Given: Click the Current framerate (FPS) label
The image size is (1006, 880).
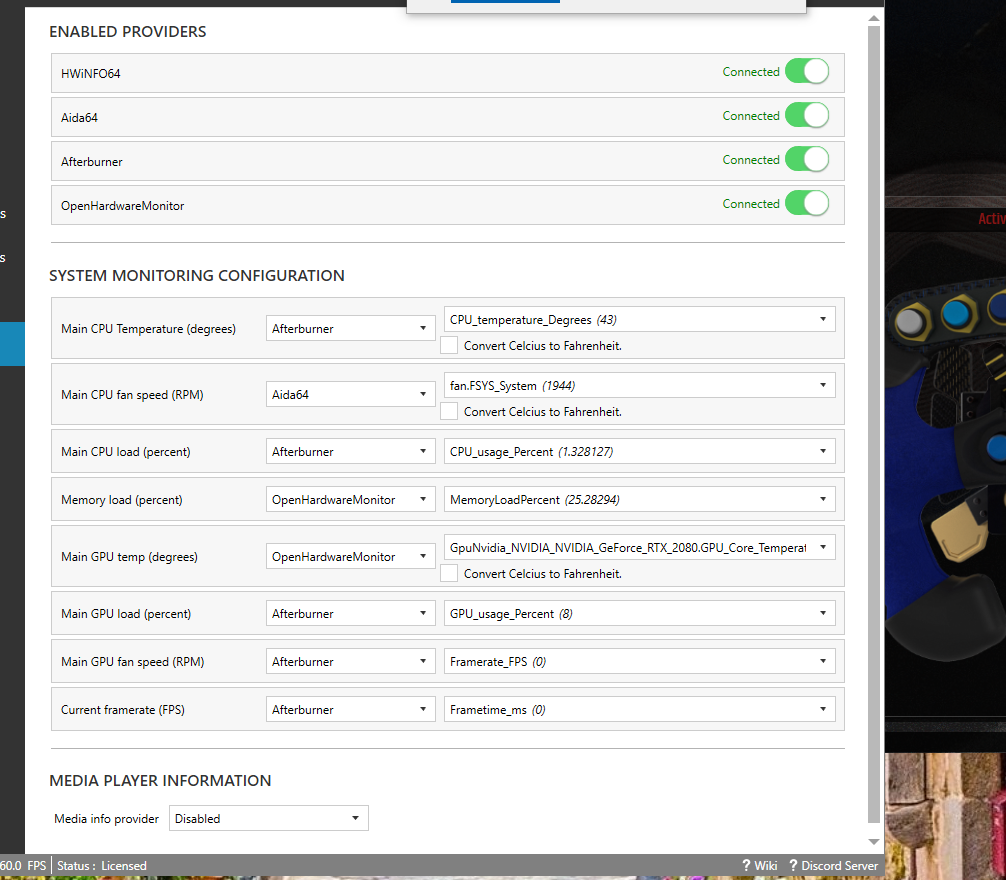Looking at the screenshot, I should coord(123,710).
